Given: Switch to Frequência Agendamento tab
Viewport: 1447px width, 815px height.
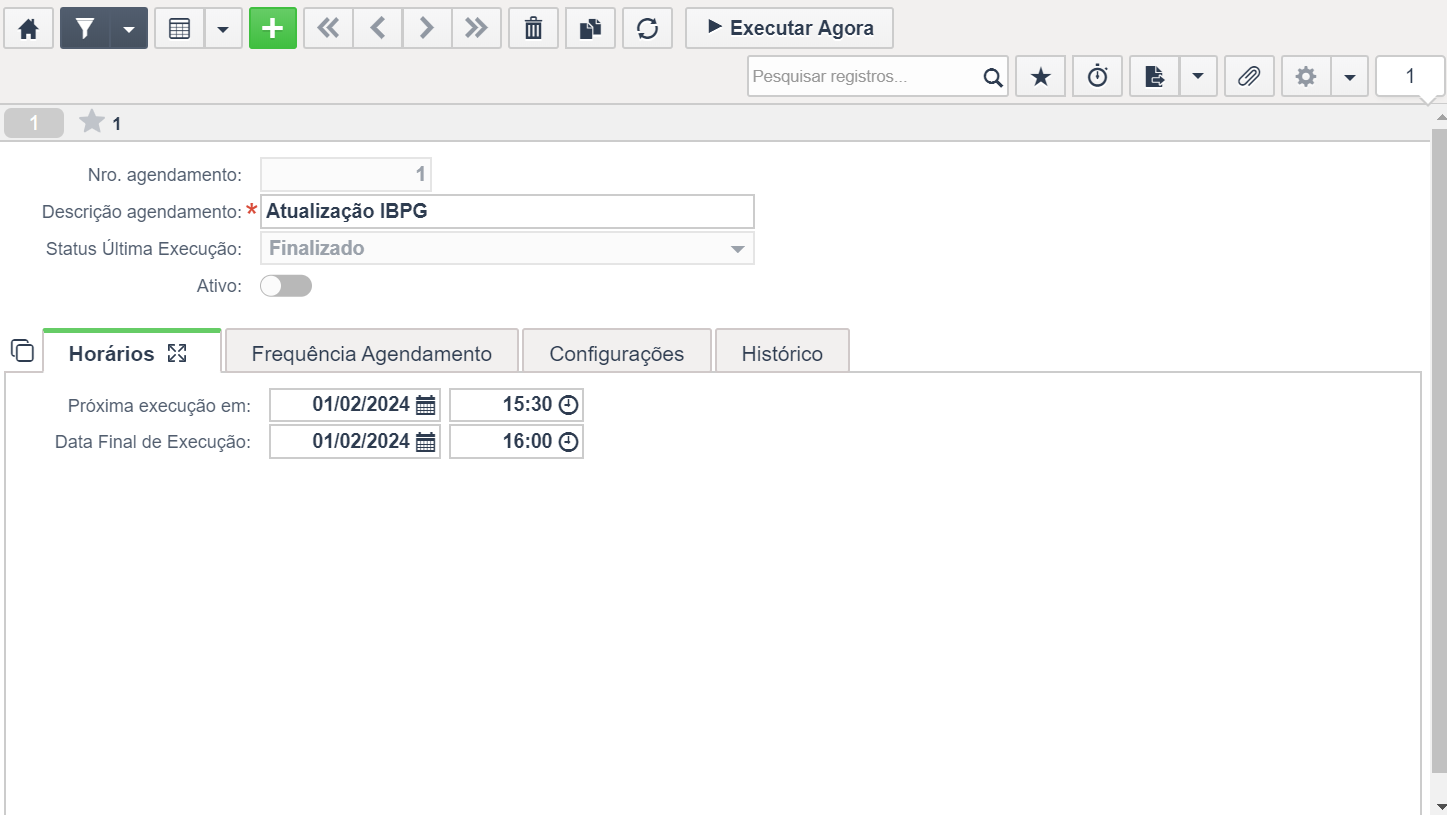Looking at the screenshot, I should click(x=372, y=352).
